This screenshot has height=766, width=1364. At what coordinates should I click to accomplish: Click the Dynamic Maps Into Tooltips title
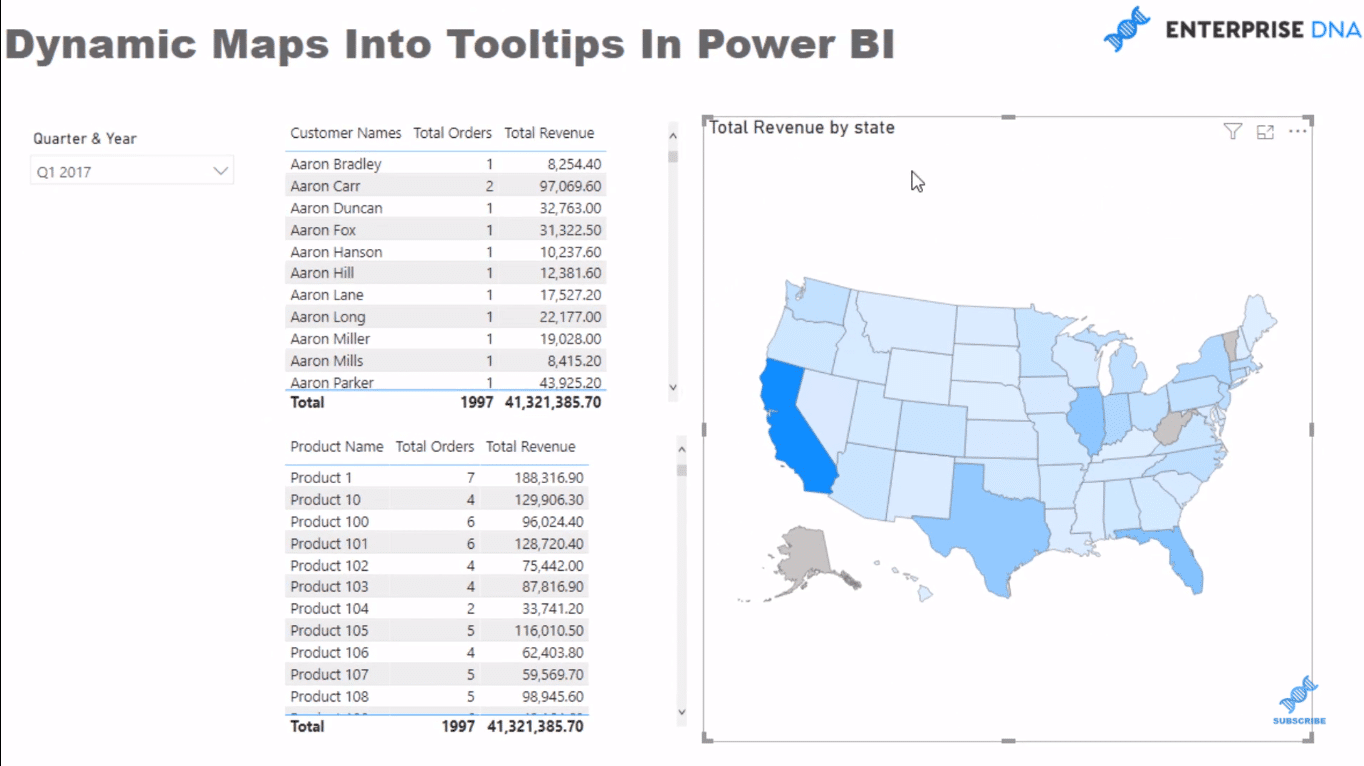point(450,45)
